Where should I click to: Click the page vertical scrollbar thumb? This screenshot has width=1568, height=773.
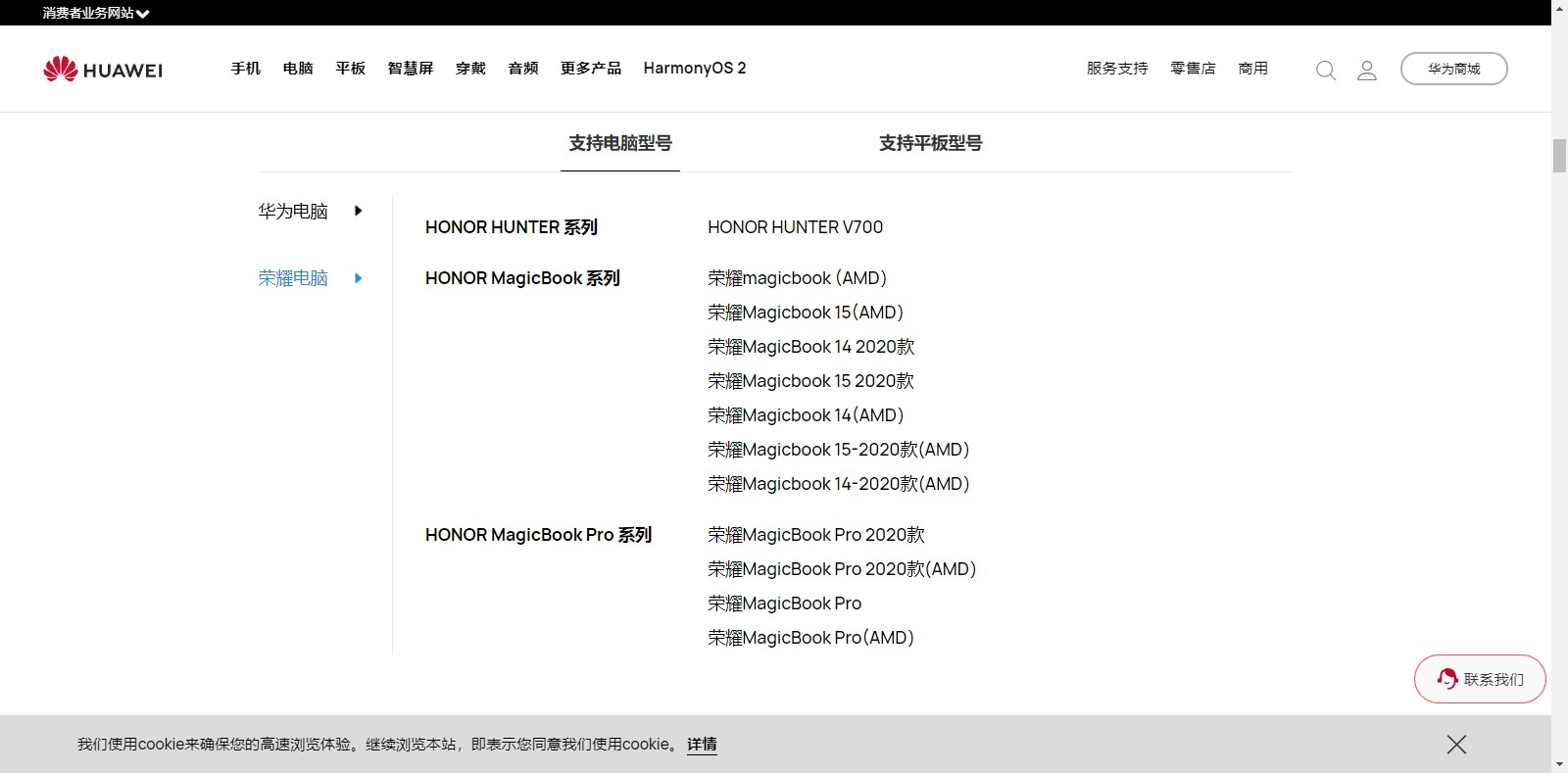point(1559,156)
